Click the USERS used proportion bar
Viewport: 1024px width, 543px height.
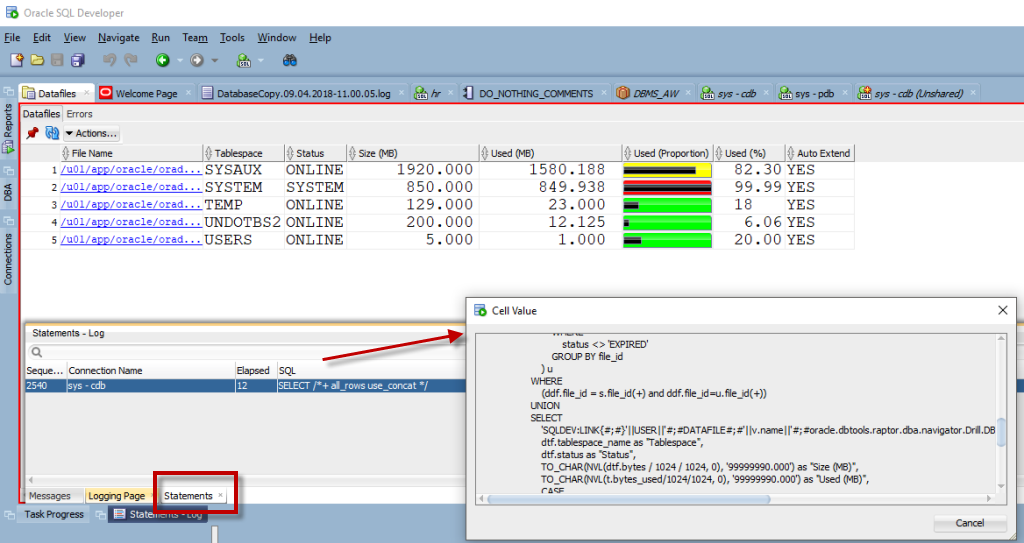tap(667, 240)
